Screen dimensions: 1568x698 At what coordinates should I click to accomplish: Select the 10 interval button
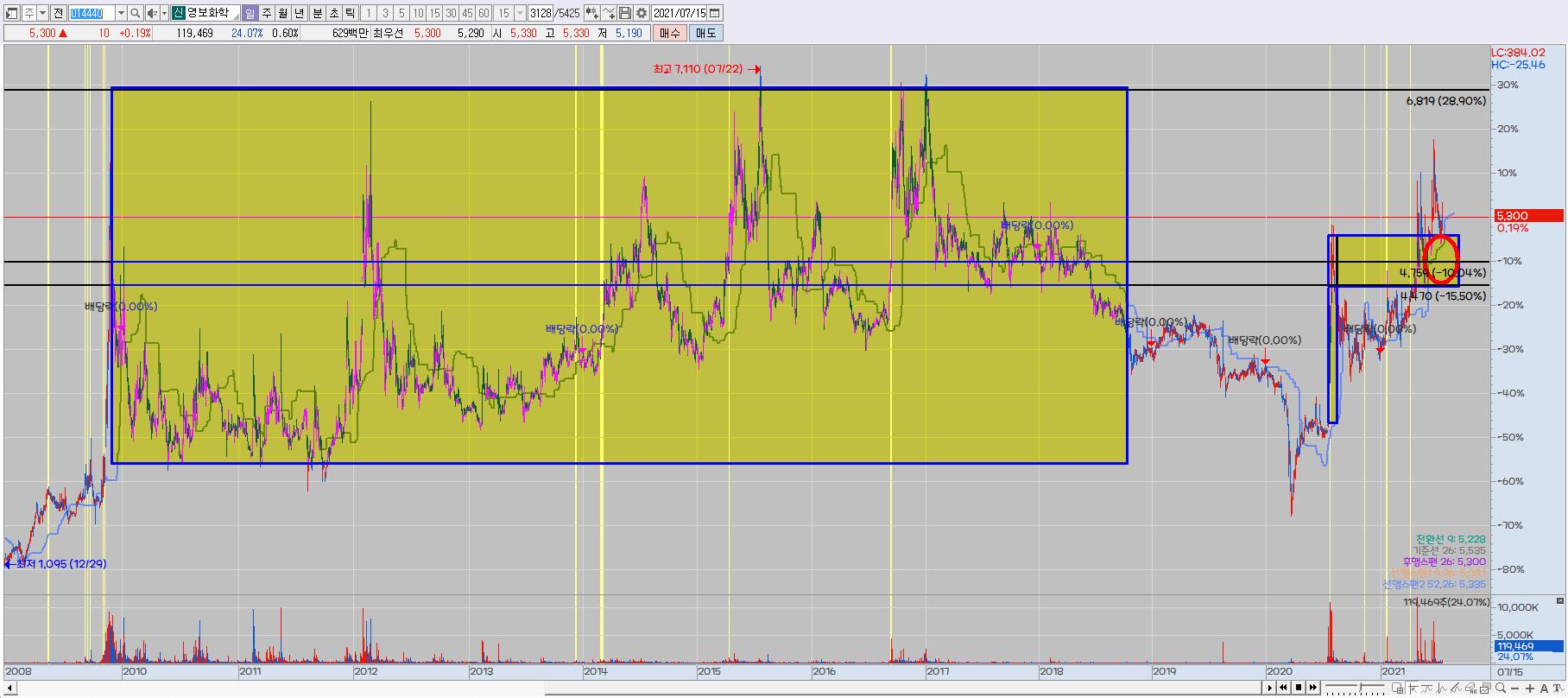[418, 13]
